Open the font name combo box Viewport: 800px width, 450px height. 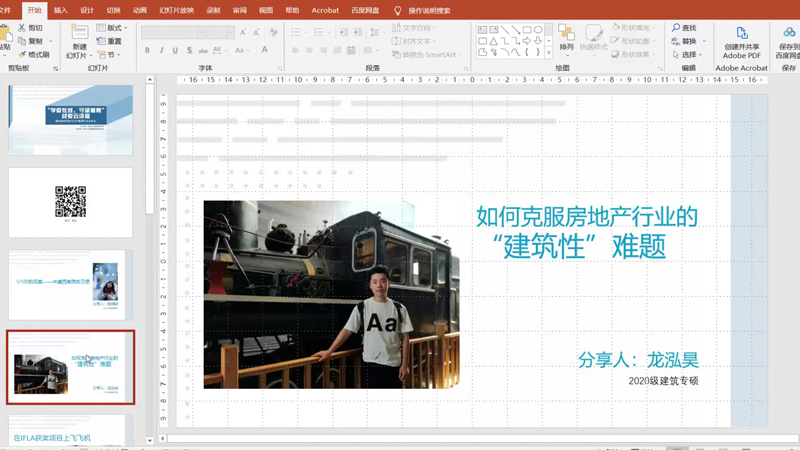pos(173,33)
